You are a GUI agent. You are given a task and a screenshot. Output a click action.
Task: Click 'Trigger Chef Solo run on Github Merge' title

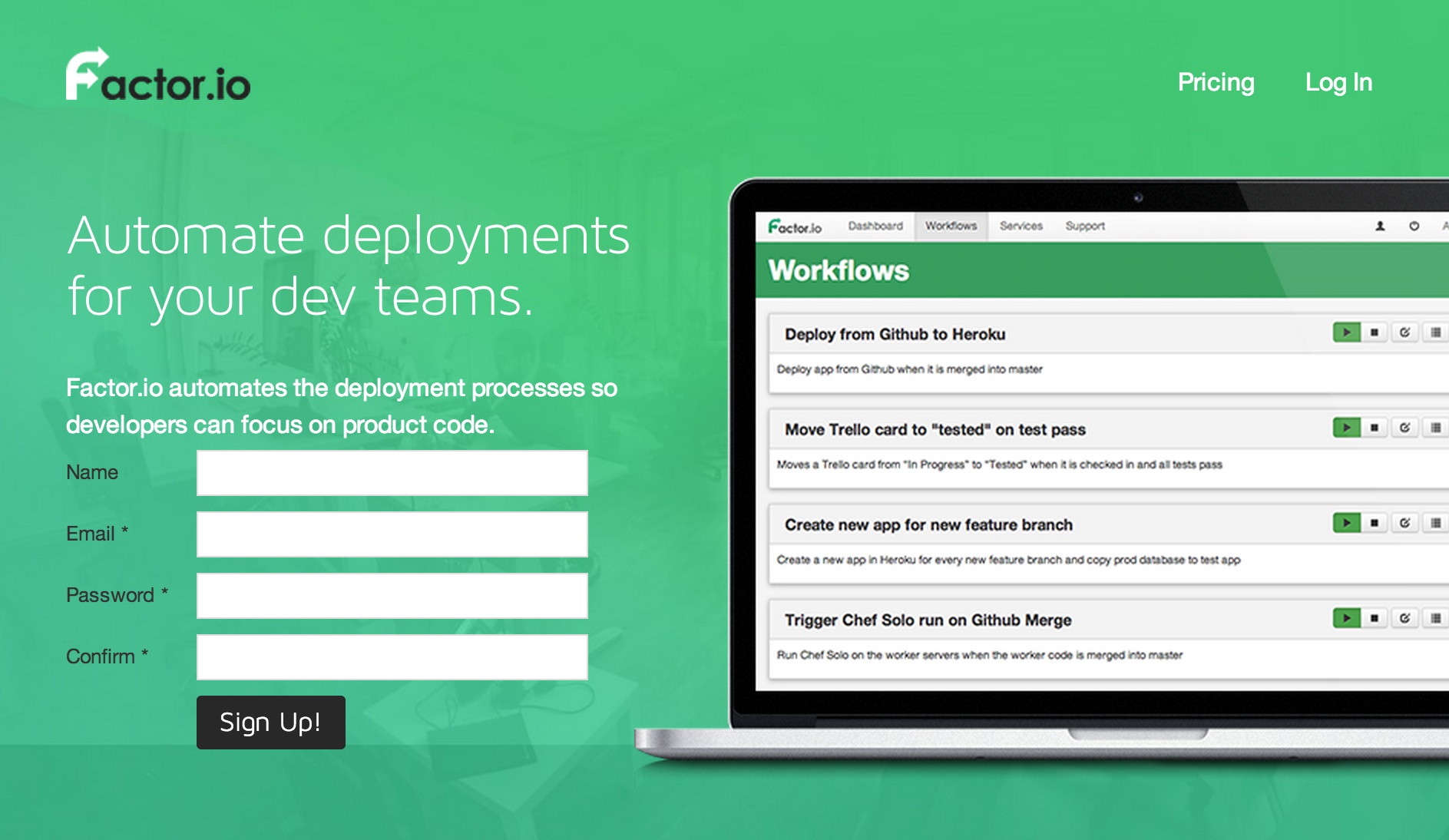[x=928, y=620]
